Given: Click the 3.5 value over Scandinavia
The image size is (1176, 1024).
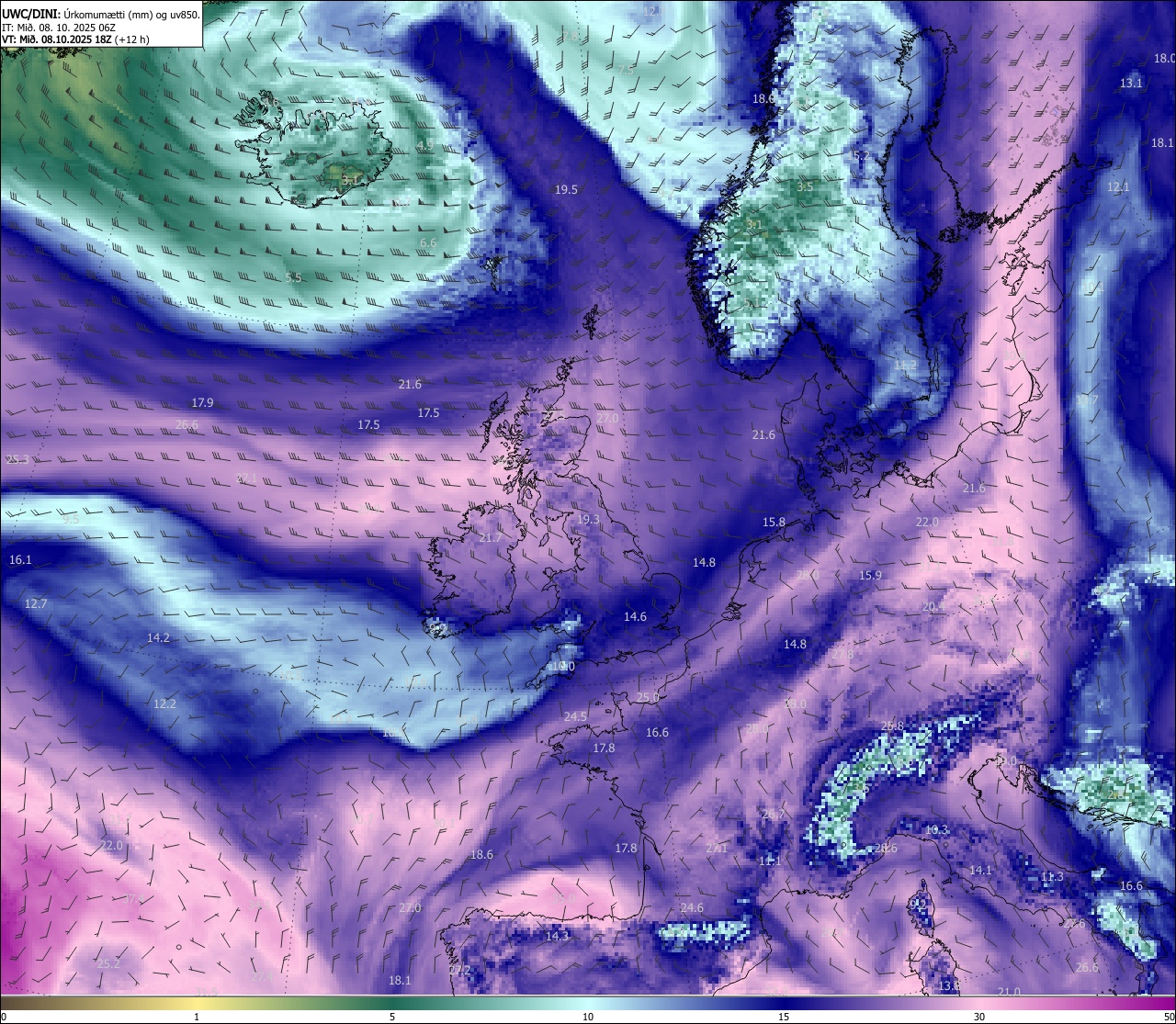Looking at the screenshot, I should [805, 187].
